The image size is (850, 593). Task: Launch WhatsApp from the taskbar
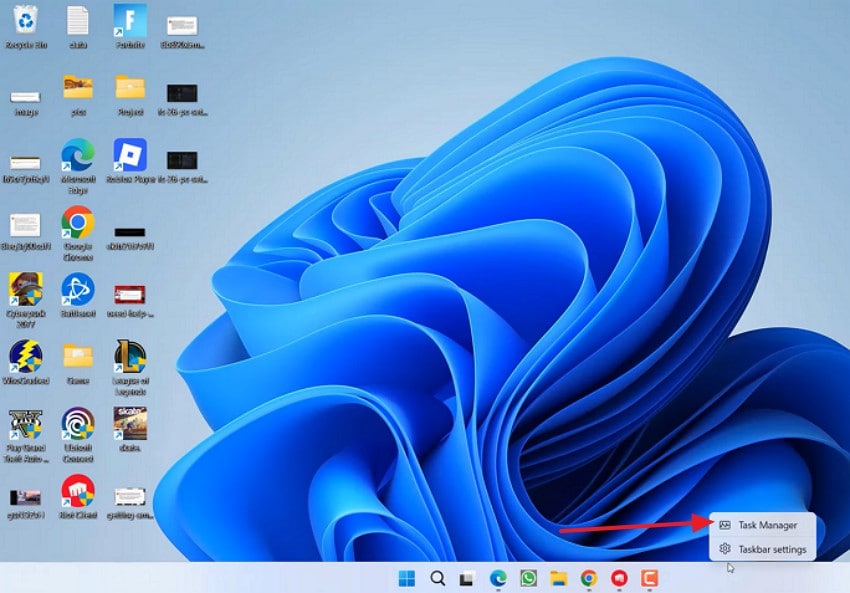(528, 578)
